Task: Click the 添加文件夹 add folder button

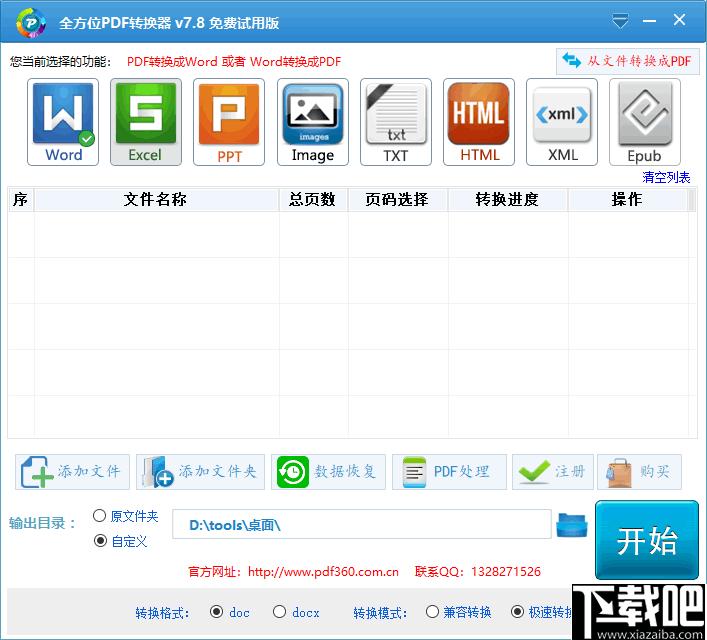Action: coord(200,472)
